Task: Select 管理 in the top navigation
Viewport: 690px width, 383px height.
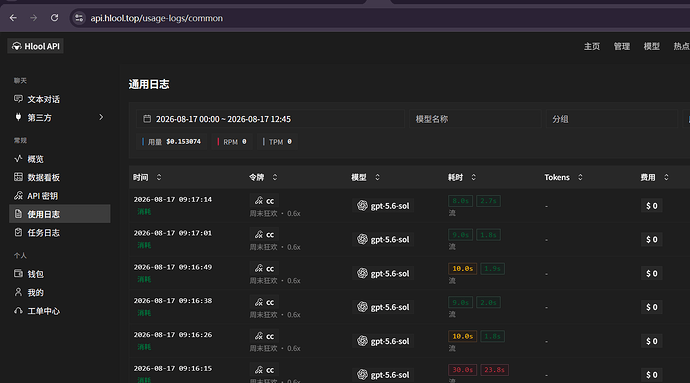Action: 621,46
